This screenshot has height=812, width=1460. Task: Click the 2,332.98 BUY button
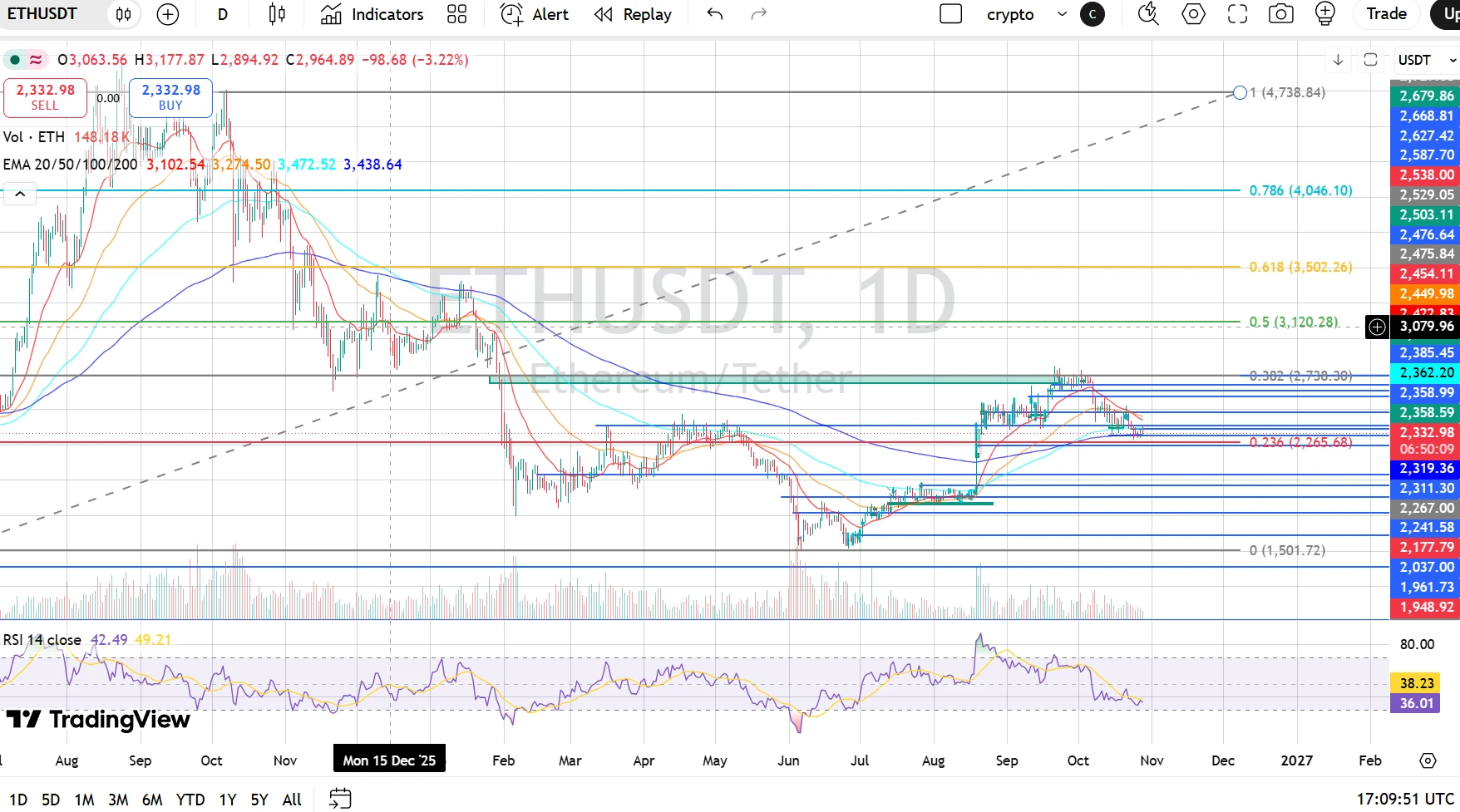170,97
